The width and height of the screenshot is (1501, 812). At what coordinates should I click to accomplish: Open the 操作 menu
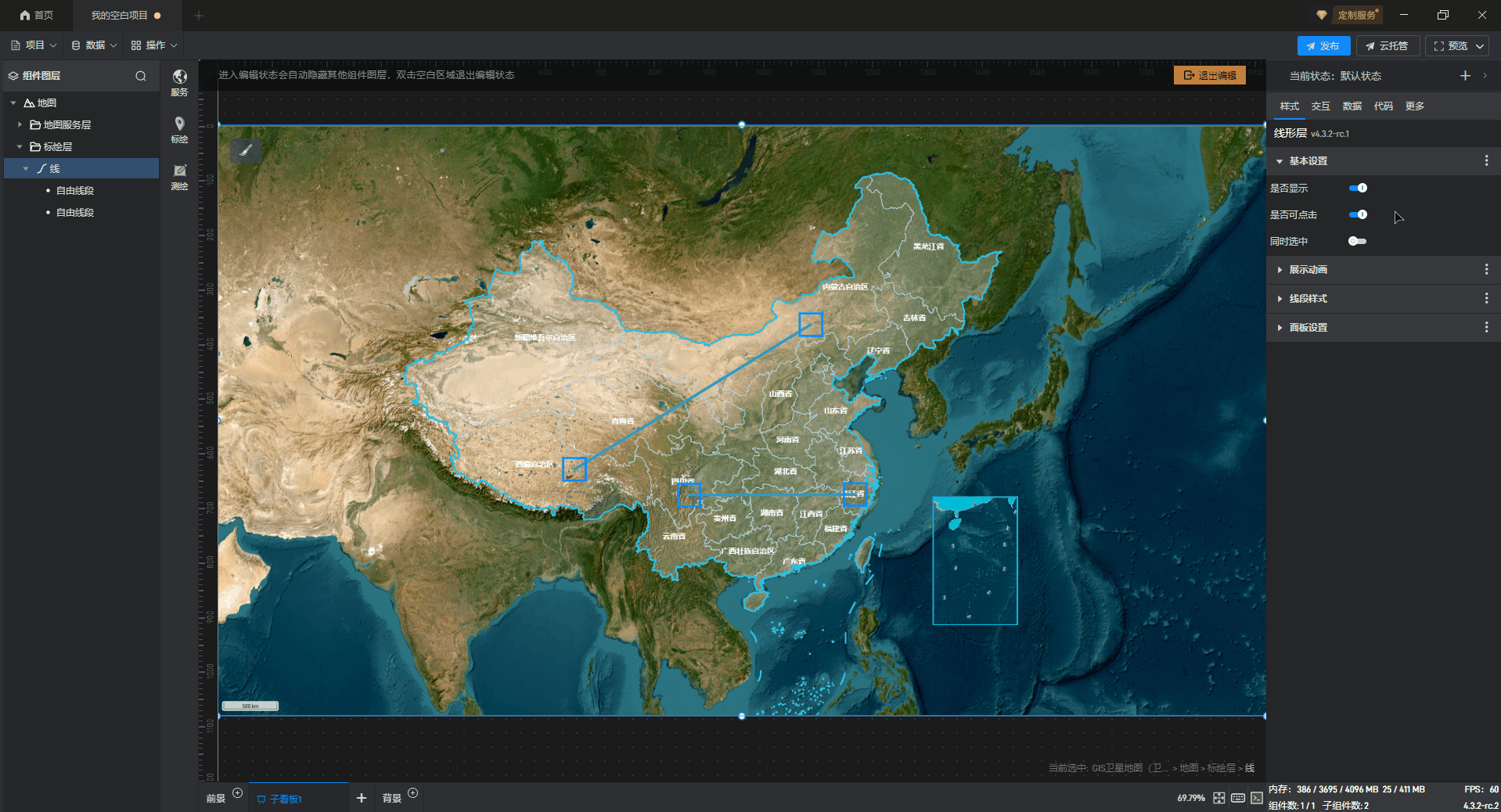coord(154,45)
